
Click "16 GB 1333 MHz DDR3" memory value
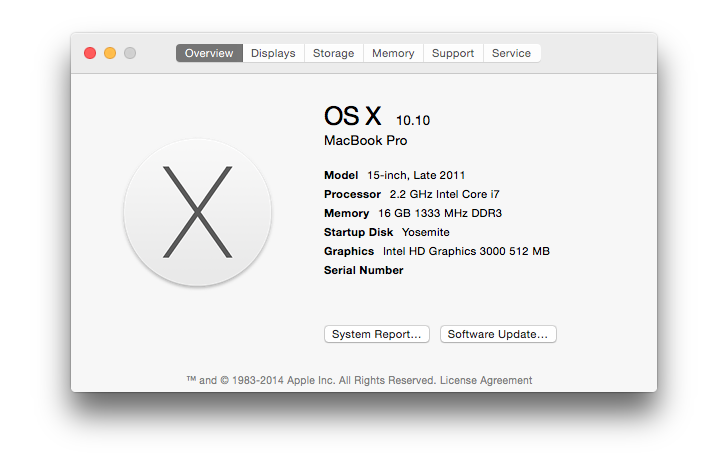(x=440, y=213)
